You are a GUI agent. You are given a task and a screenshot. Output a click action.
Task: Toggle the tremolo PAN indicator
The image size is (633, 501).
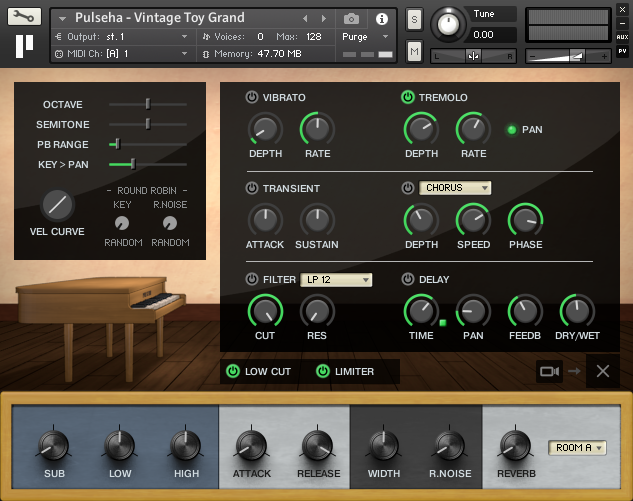click(x=511, y=130)
